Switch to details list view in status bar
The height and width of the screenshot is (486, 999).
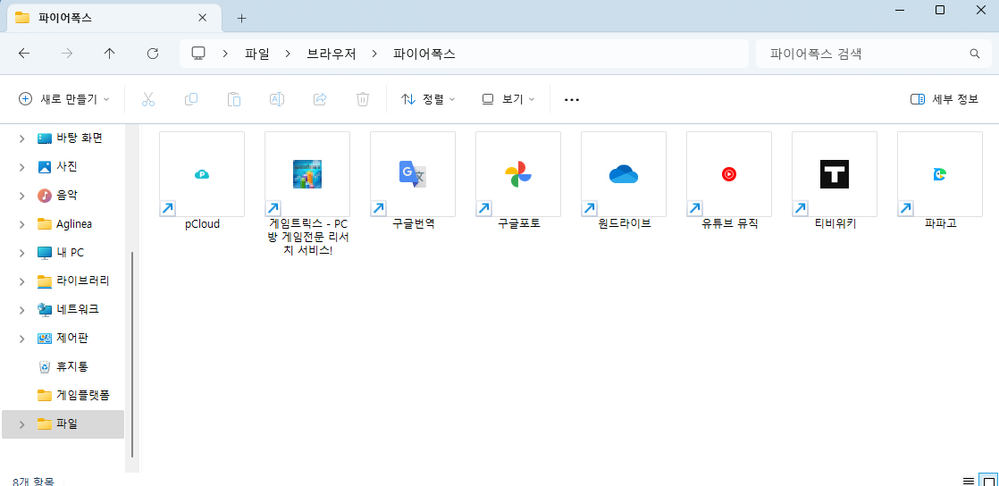[x=966, y=481]
